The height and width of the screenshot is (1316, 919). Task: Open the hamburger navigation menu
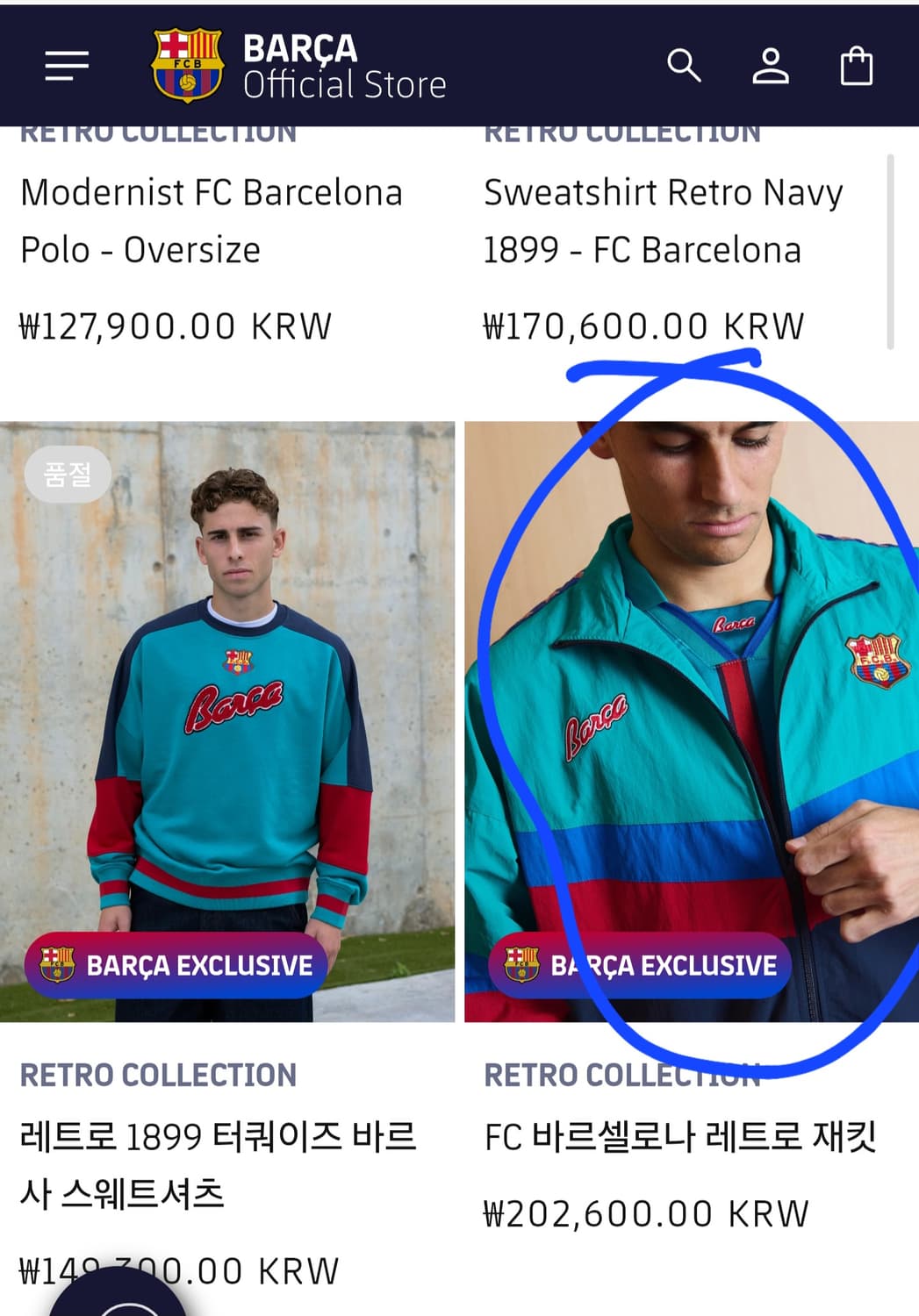coord(67,66)
